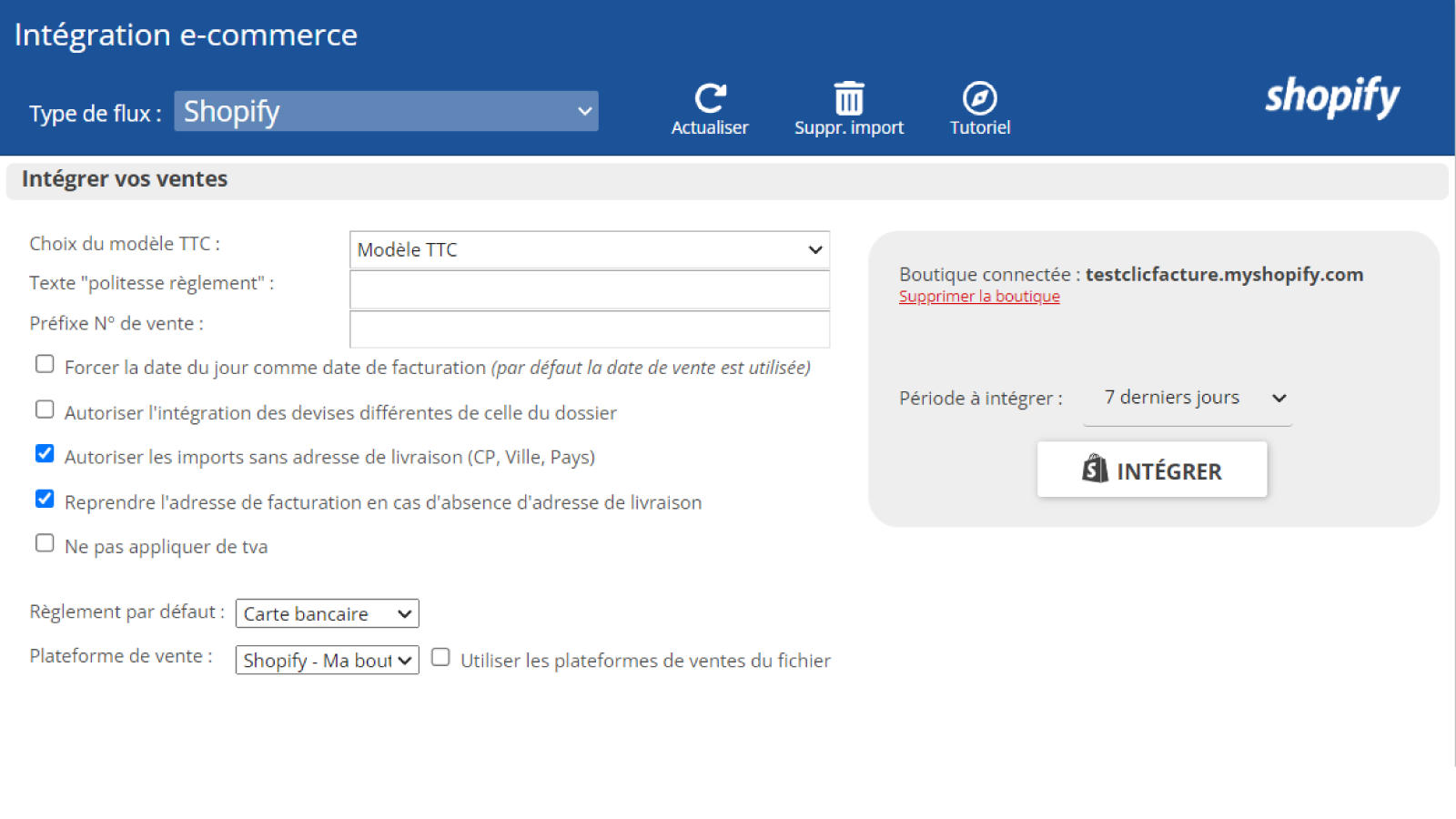Enable Forcer la date du jour checkbox
This screenshot has height=819, width=1456.
click(45, 364)
